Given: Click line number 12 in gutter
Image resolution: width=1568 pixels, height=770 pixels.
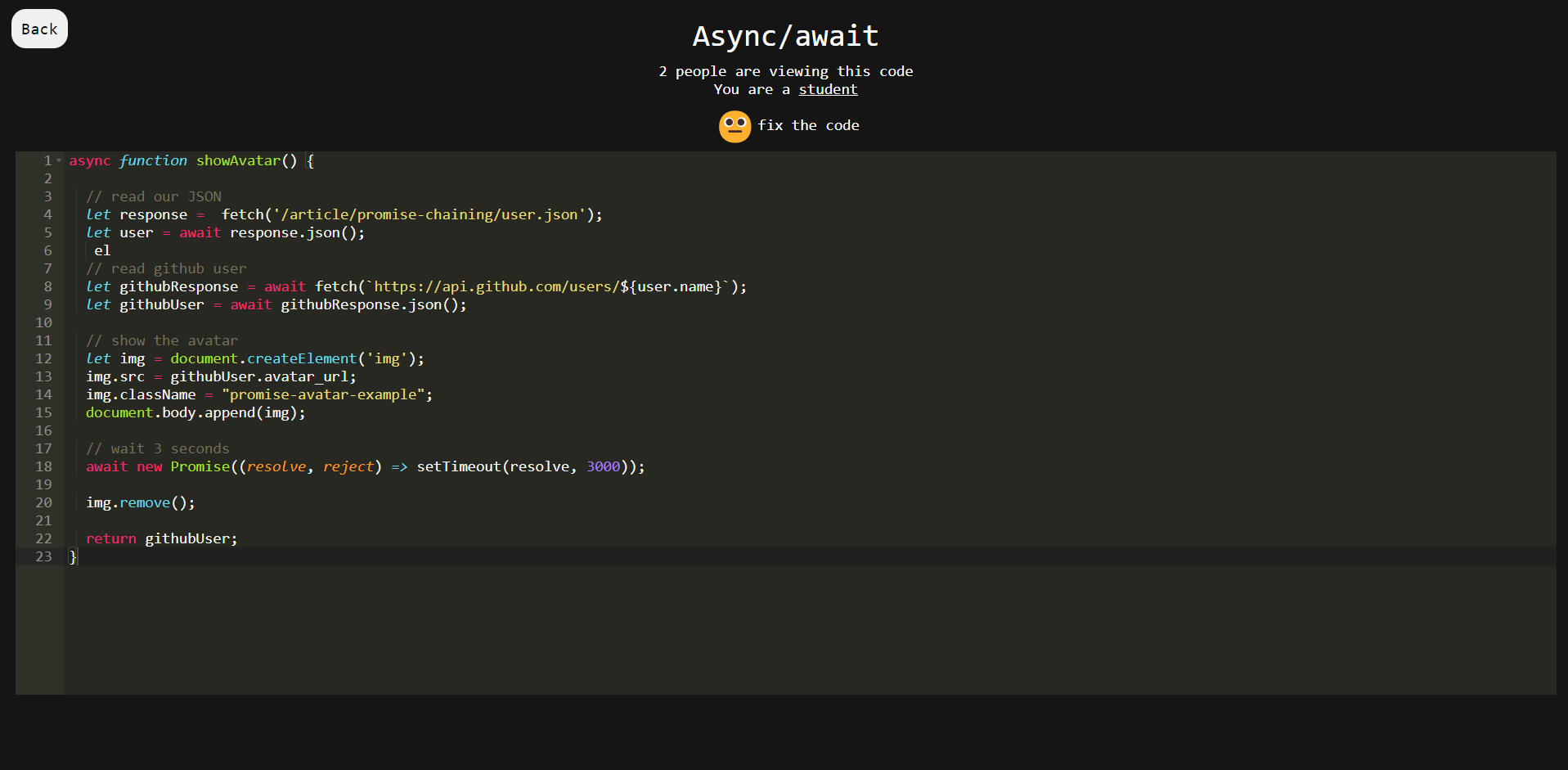Looking at the screenshot, I should pyautogui.click(x=43, y=358).
